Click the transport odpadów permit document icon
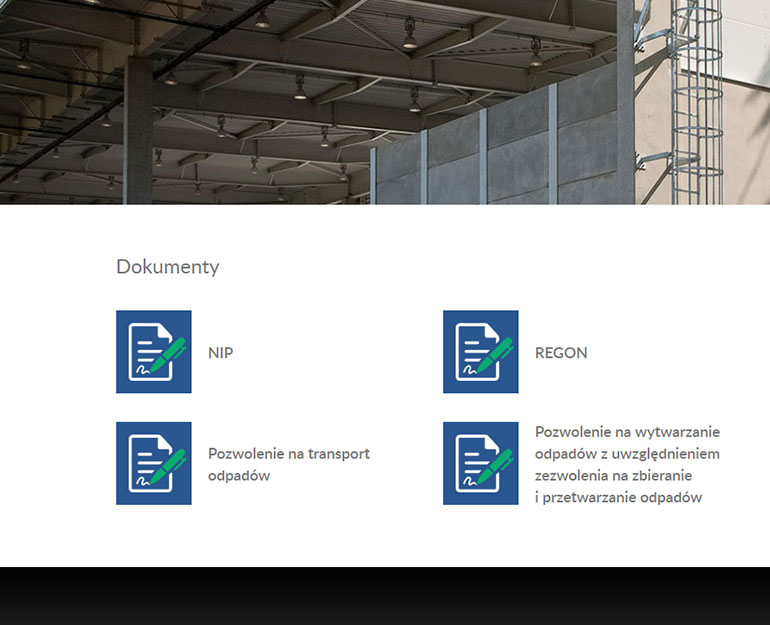The image size is (770, 625). coord(154,463)
